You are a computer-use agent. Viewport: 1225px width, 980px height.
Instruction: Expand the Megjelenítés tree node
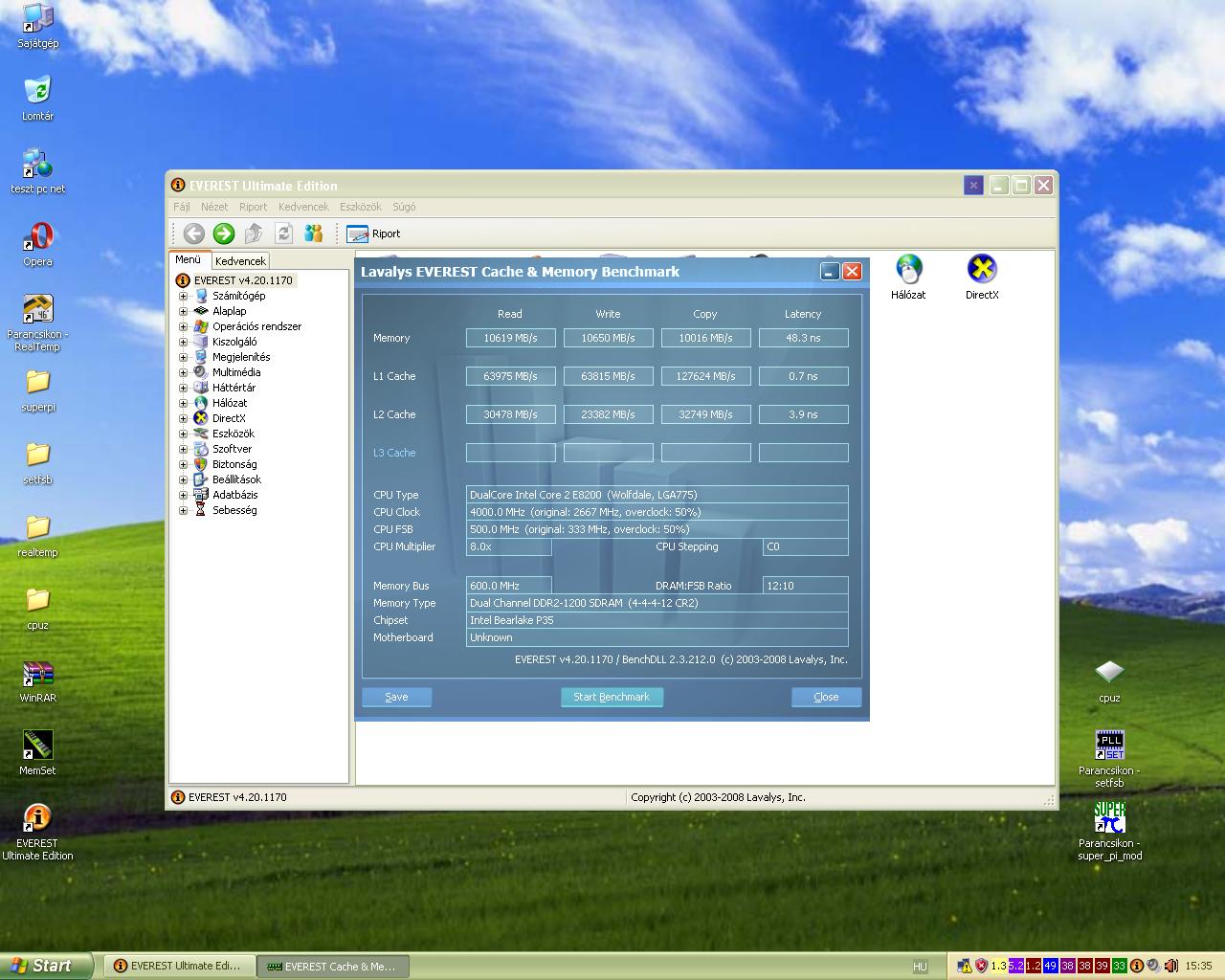point(183,357)
